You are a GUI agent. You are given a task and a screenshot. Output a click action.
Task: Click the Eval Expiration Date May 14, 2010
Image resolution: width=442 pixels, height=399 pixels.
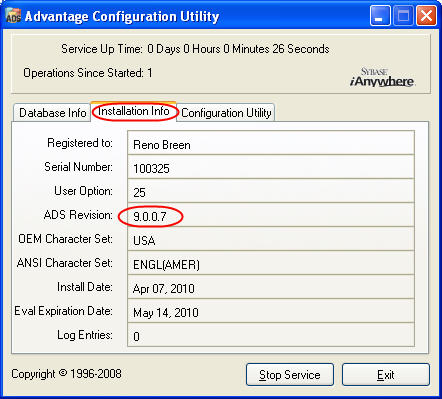click(x=271, y=311)
